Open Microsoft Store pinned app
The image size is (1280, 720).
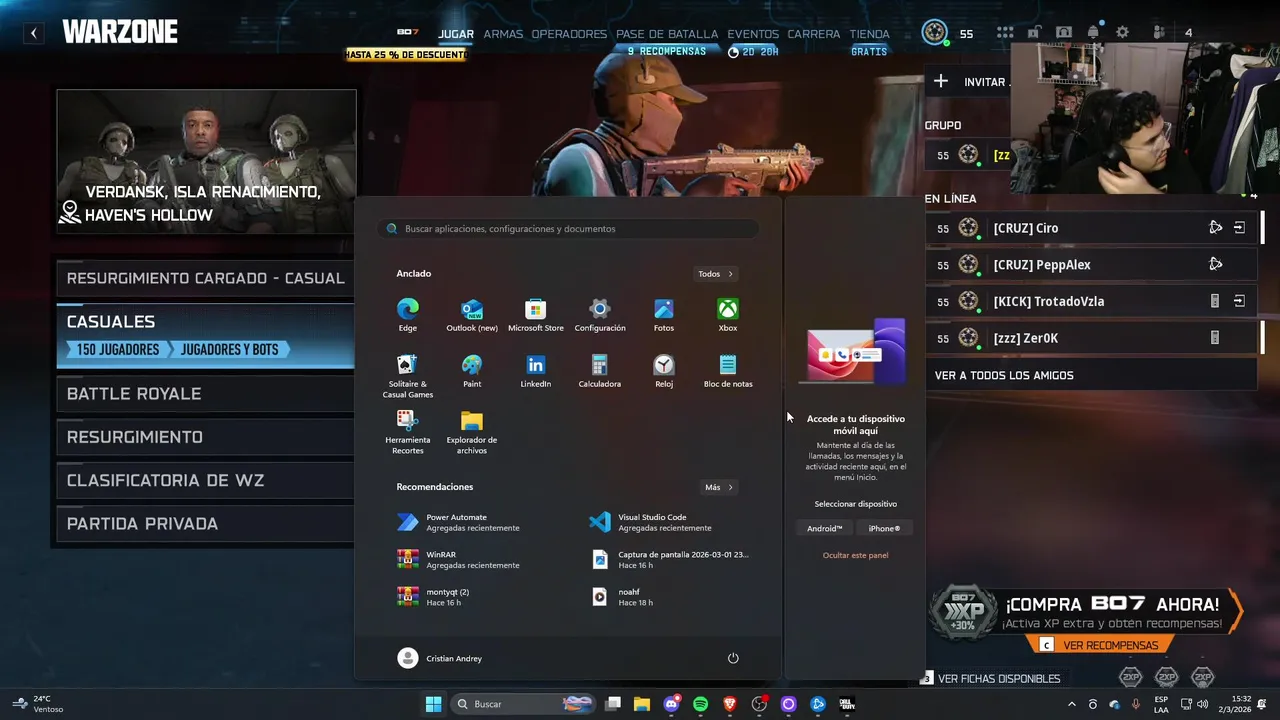click(536, 315)
